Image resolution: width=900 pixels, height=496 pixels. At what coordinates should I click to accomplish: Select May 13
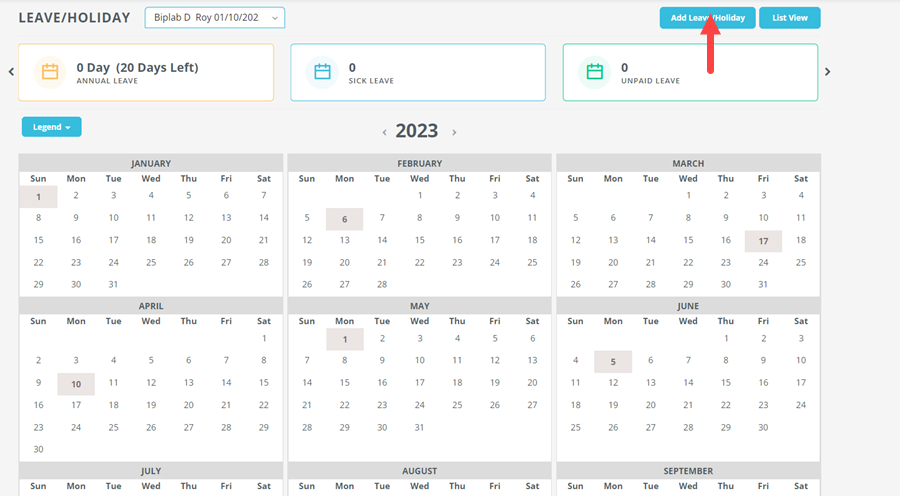coord(532,360)
